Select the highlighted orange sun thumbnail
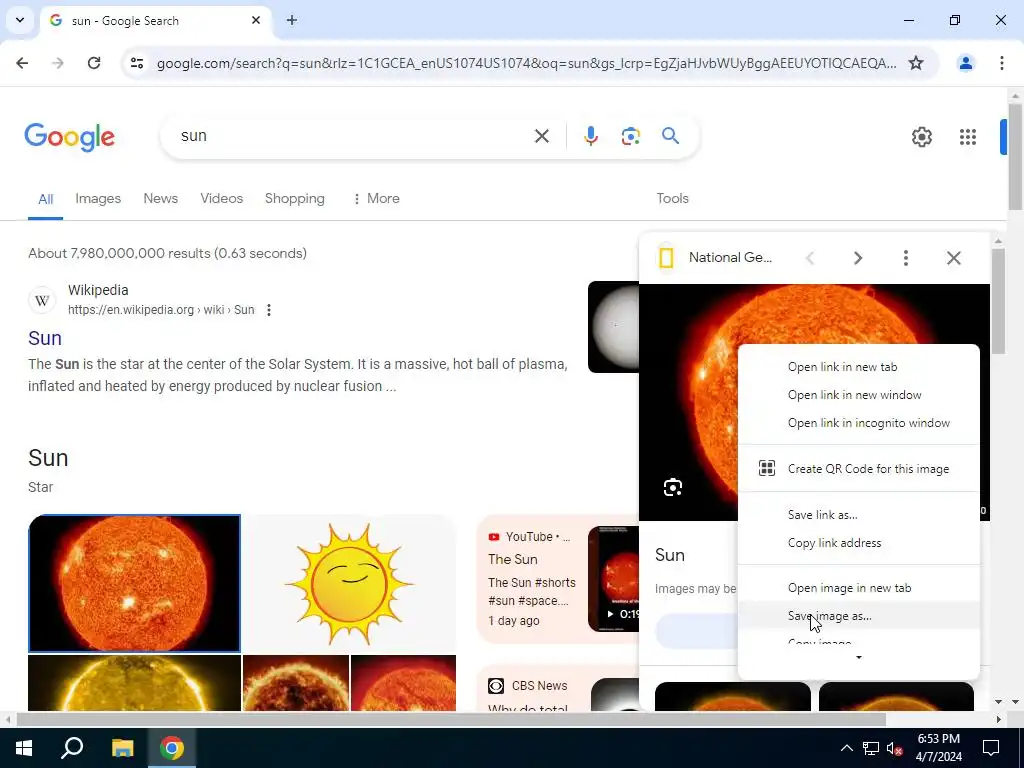Screen dimensions: 1024x768 point(135,584)
